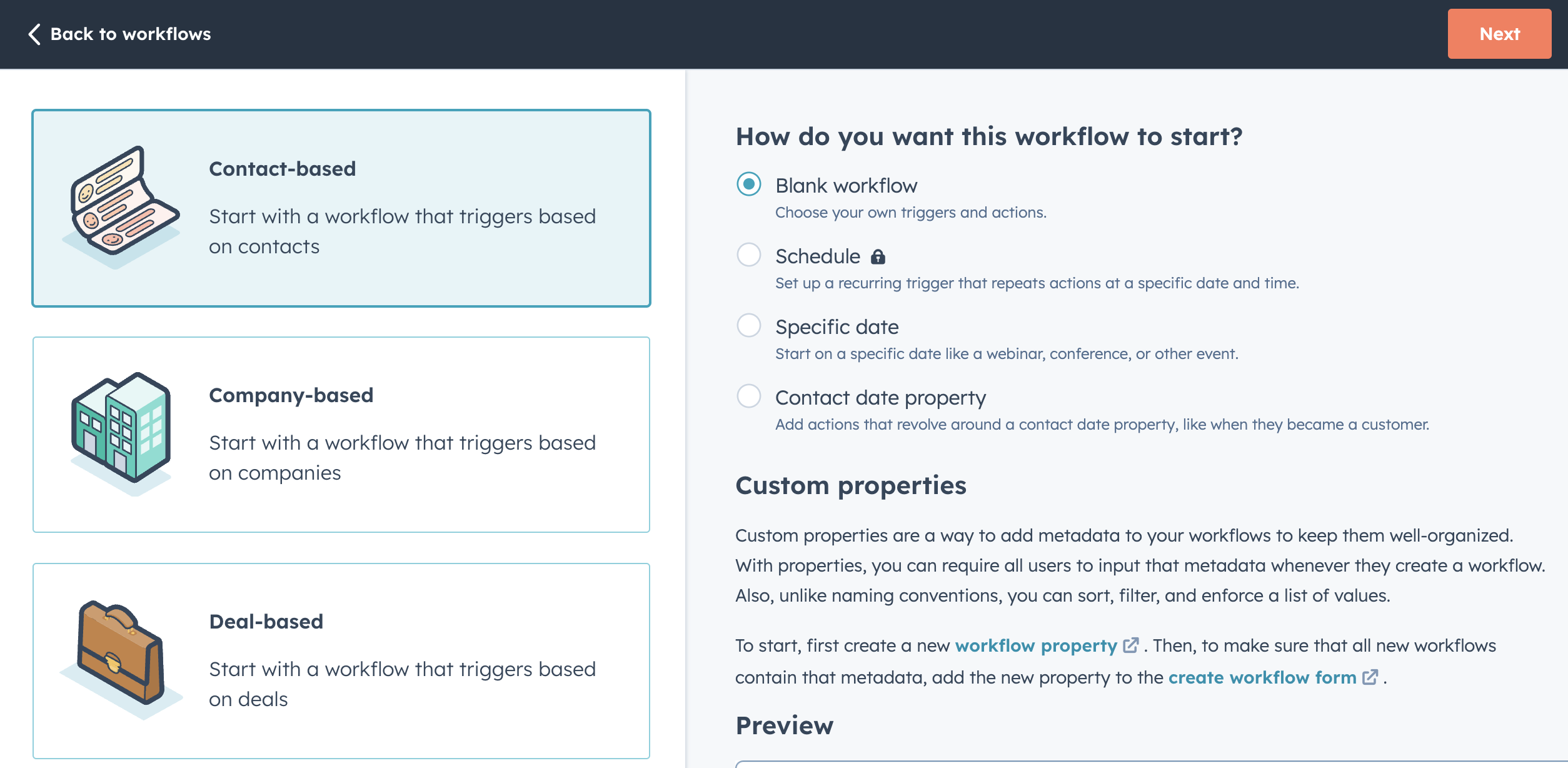Select the Contact-based workflow type card

pyautogui.click(x=341, y=208)
